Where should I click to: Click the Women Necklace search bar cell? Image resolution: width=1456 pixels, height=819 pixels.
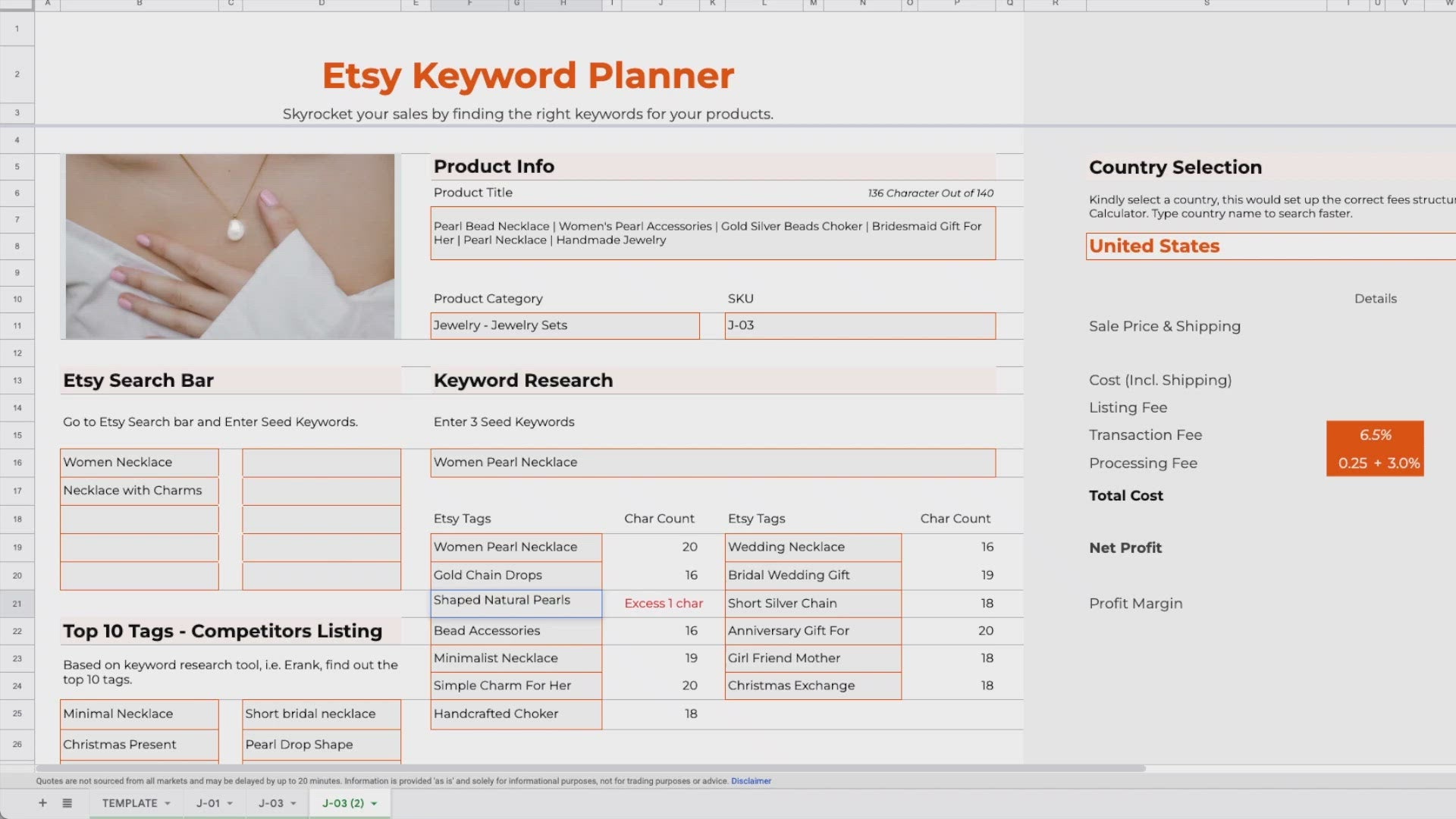(140, 463)
